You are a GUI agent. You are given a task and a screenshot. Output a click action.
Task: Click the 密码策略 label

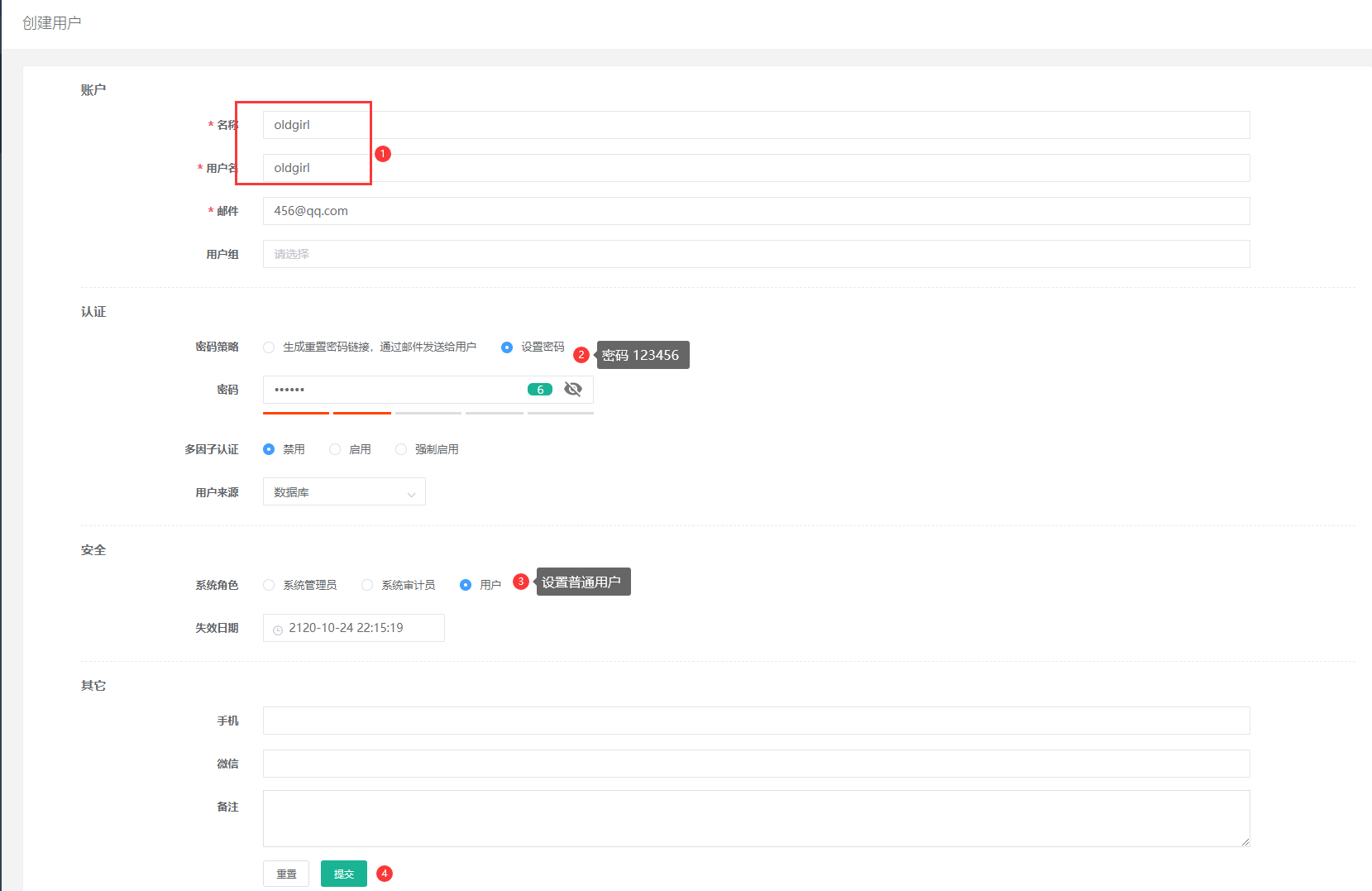(217, 347)
